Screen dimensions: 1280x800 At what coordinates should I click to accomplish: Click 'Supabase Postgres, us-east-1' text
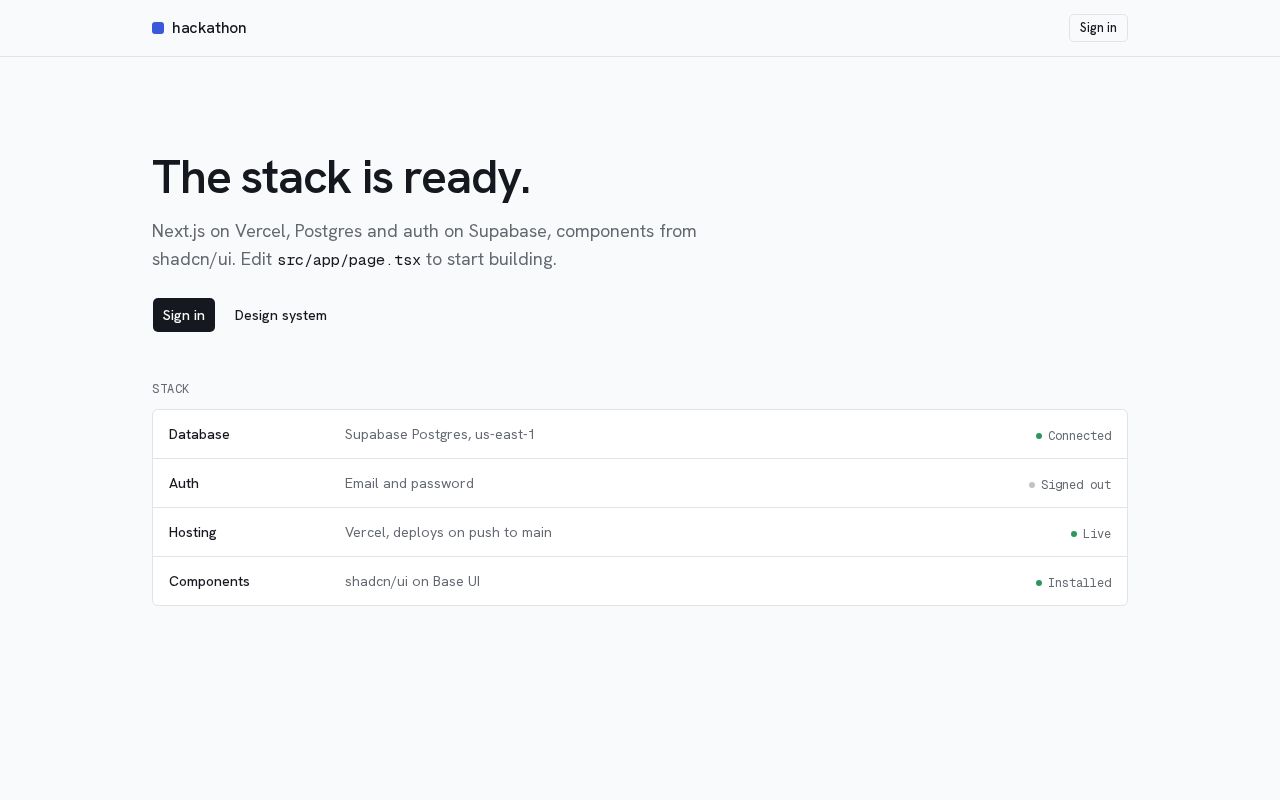tap(440, 434)
